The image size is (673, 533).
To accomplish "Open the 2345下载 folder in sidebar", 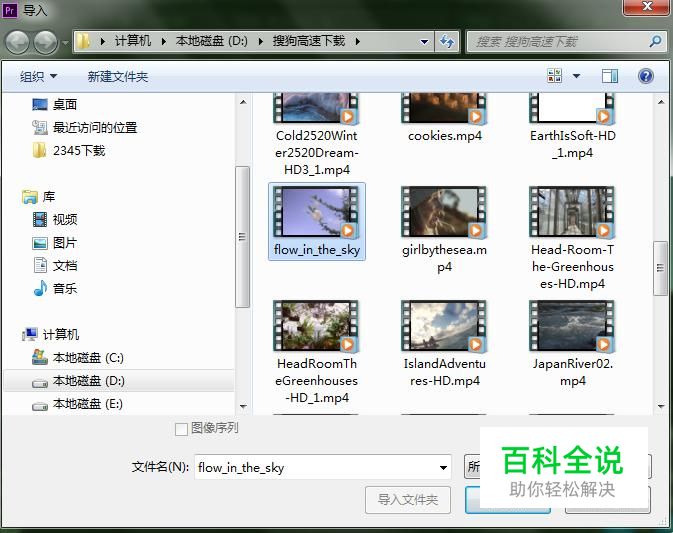I will coord(69,151).
